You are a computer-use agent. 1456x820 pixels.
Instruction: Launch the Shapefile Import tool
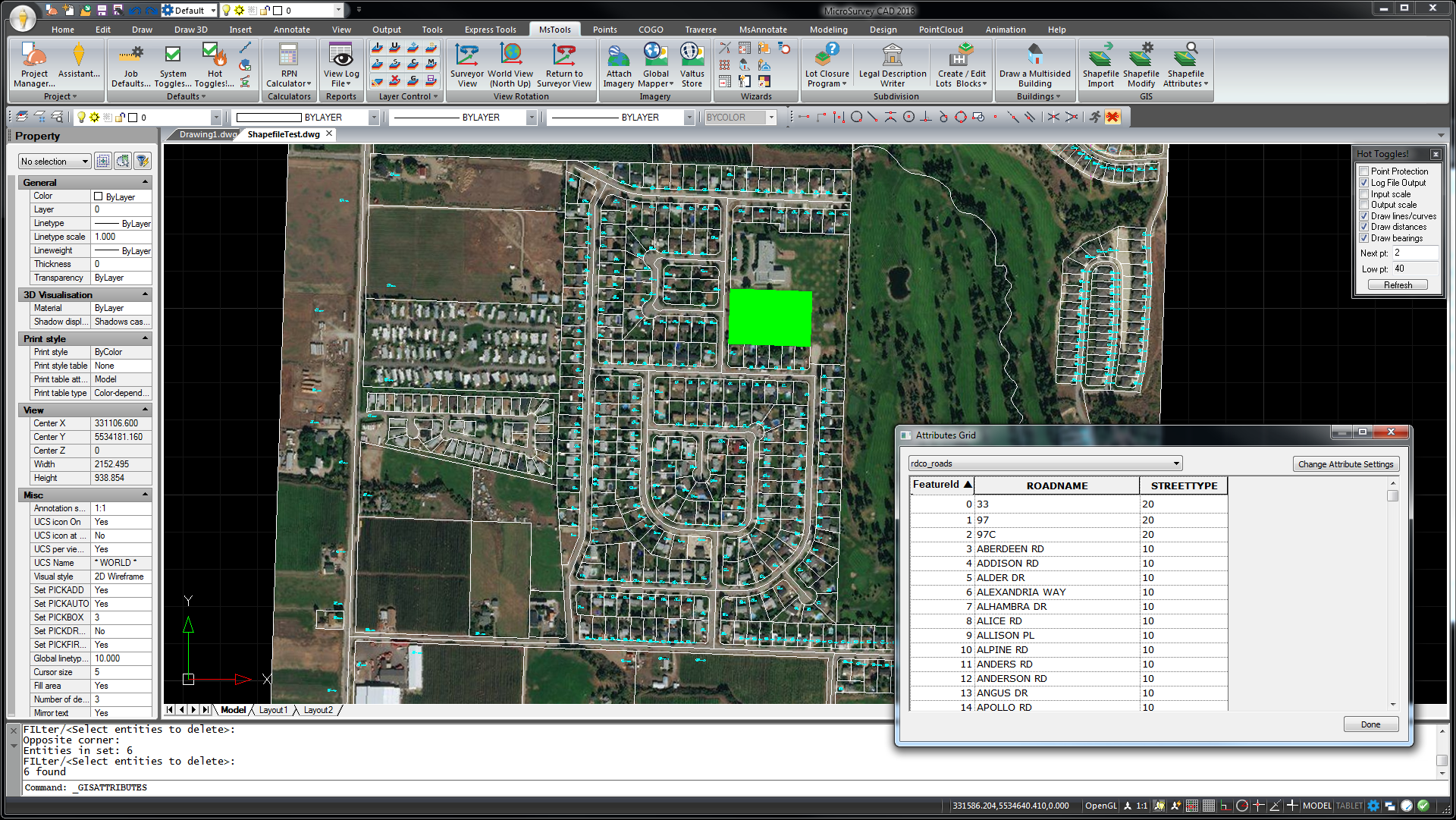[x=1100, y=64]
